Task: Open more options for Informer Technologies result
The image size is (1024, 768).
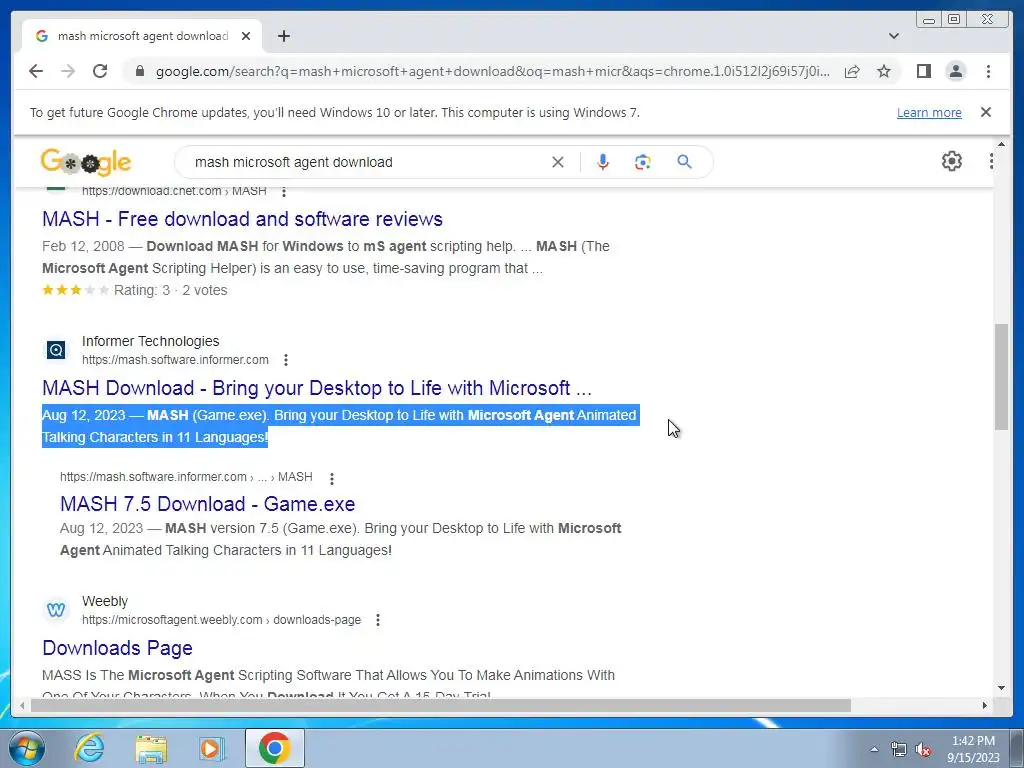Action: 286,360
